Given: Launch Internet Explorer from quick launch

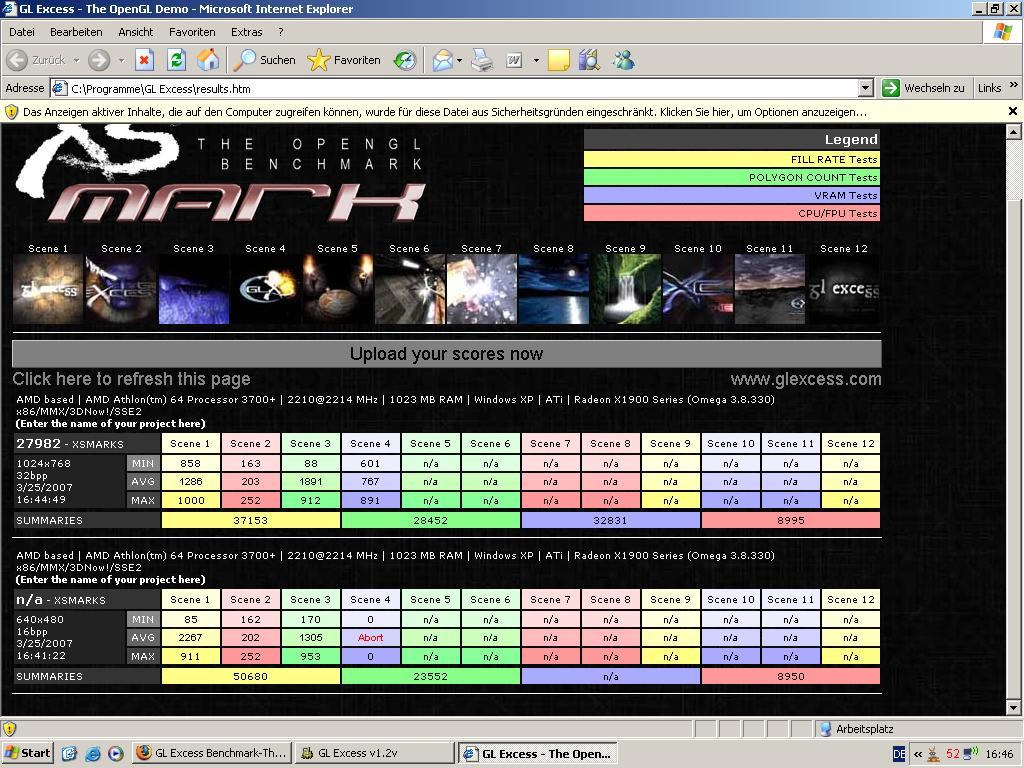Looking at the screenshot, I should pos(92,754).
